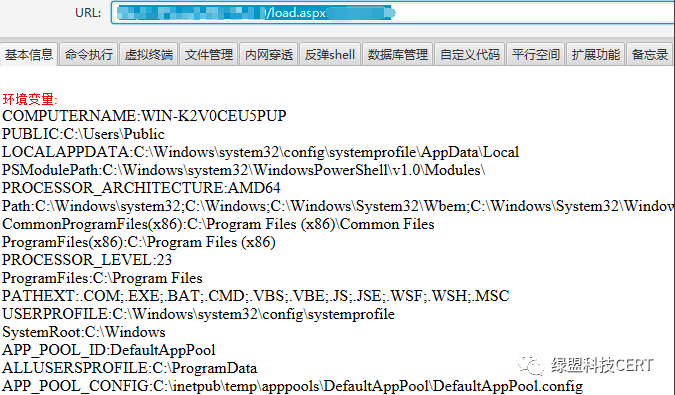Click the PSModulePath variable line

[244, 170]
